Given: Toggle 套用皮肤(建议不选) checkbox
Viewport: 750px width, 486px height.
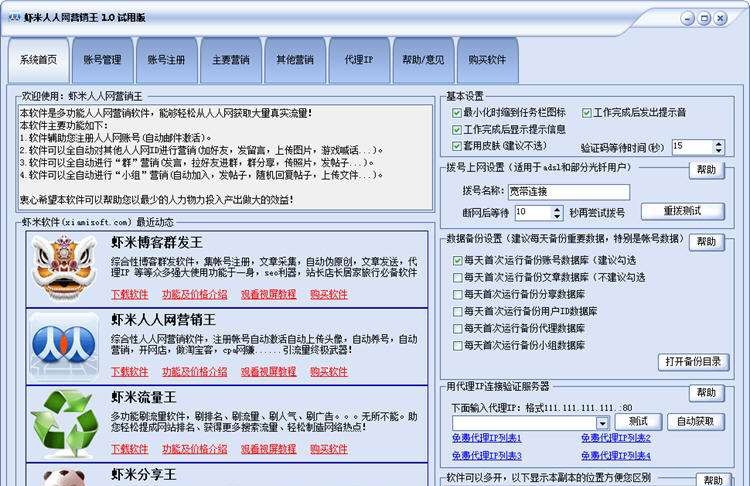Looking at the screenshot, I should 456,146.
